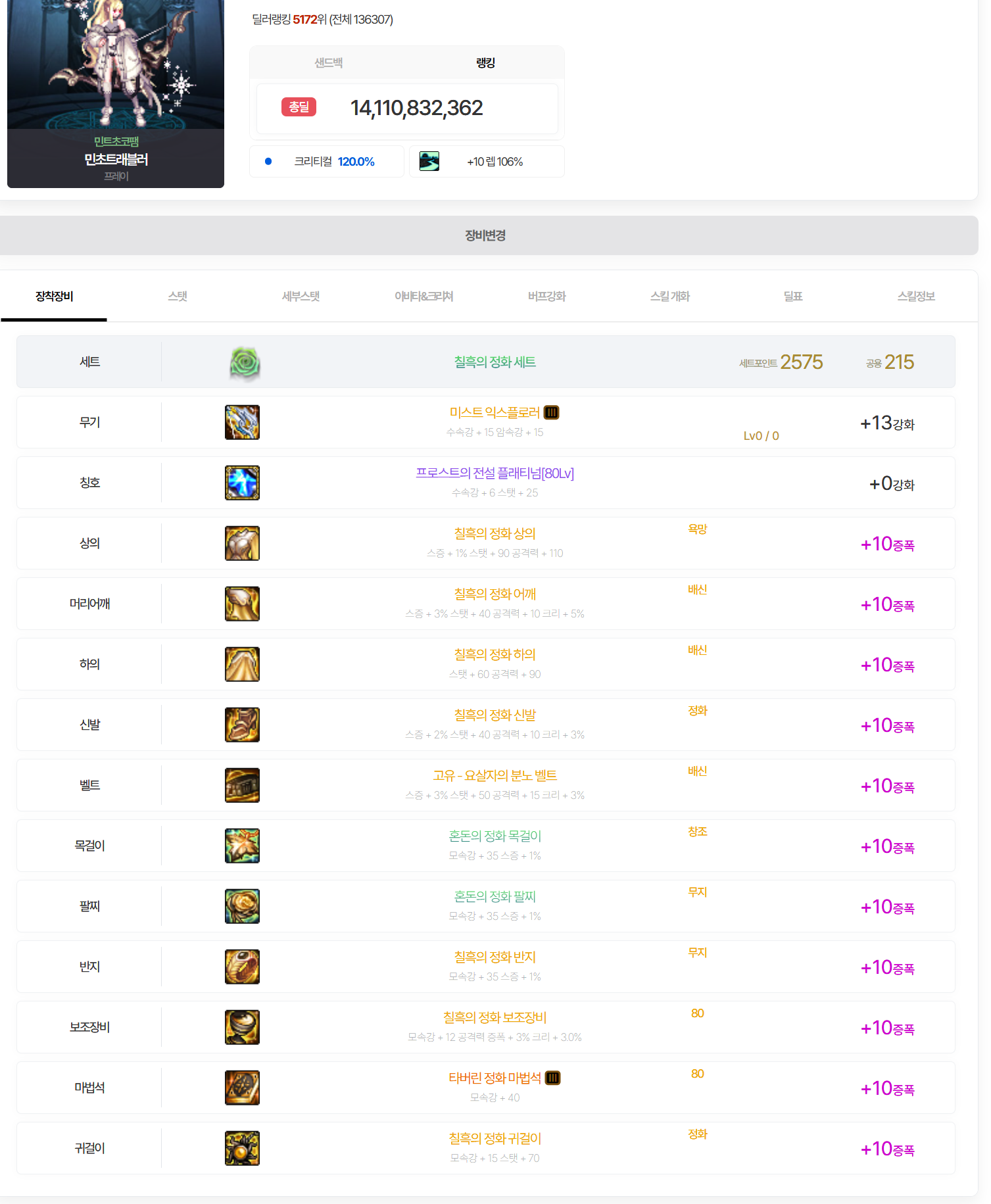Click the 칠흑의 정화 신발 shoes icon

click(242, 725)
